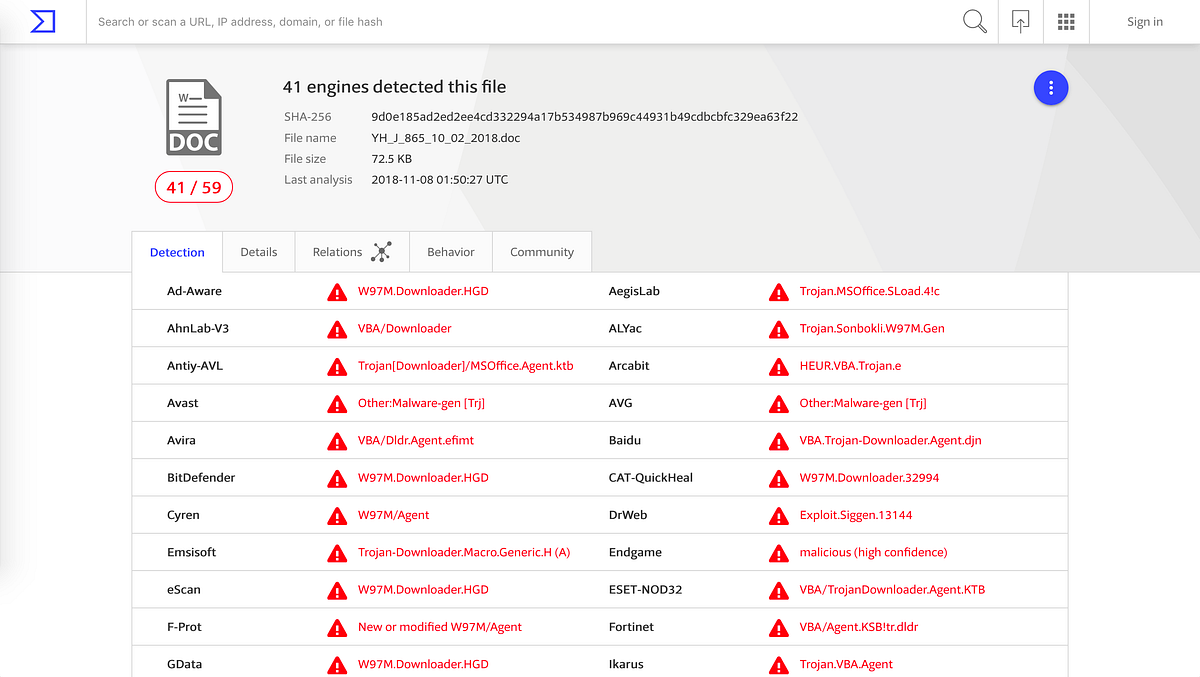Image resolution: width=1200 pixels, height=677 pixels.
Task: Click the 41/59 detection ratio badge
Action: click(x=193, y=186)
